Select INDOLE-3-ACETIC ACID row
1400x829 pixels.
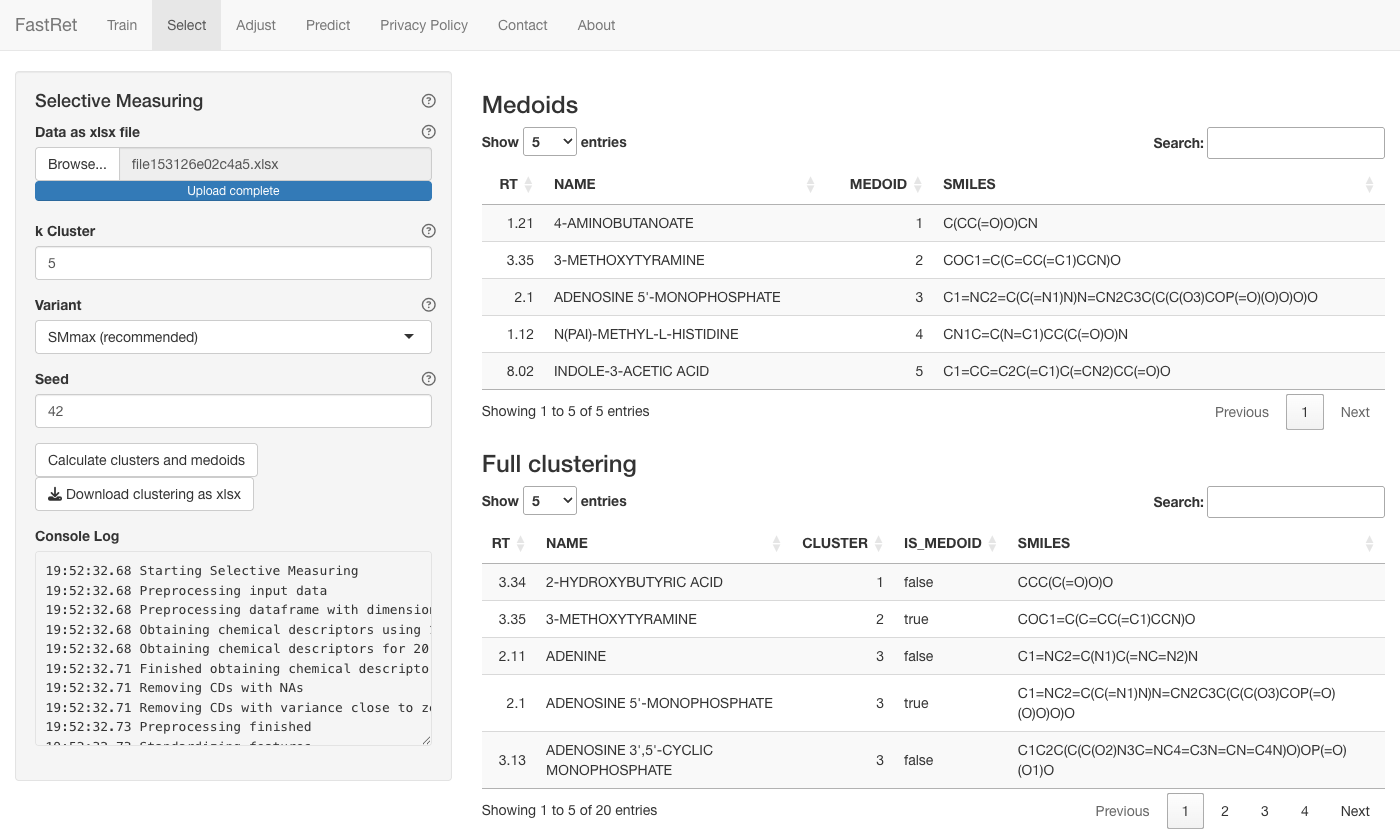[x=933, y=371]
